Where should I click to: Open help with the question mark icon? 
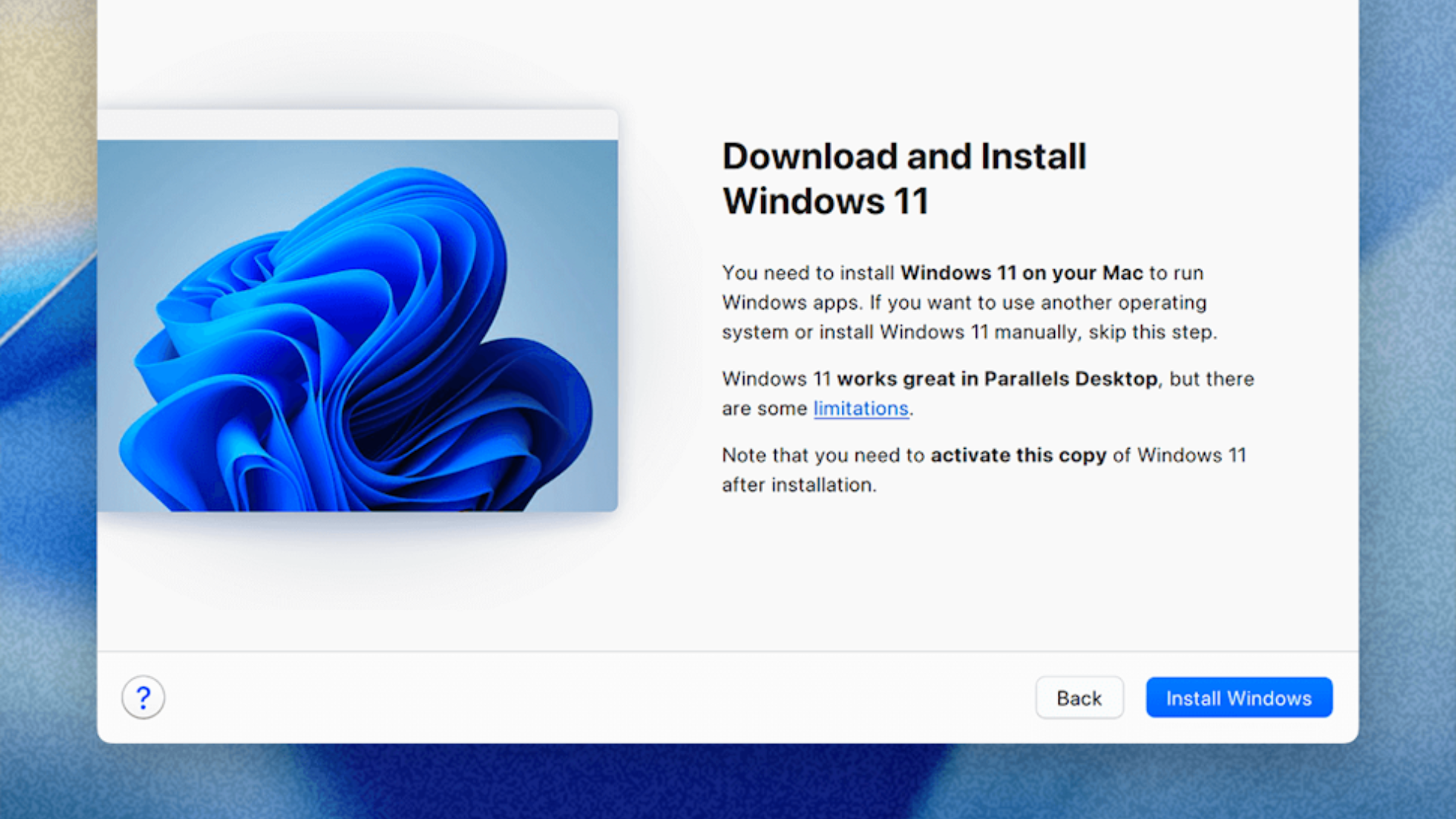tap(143, 698)
